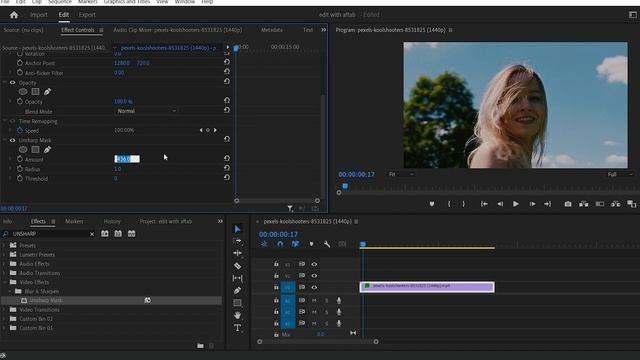Screen dimensions: 640x360
Task: Switch to Export workspace tab
Action: (87, 15)
